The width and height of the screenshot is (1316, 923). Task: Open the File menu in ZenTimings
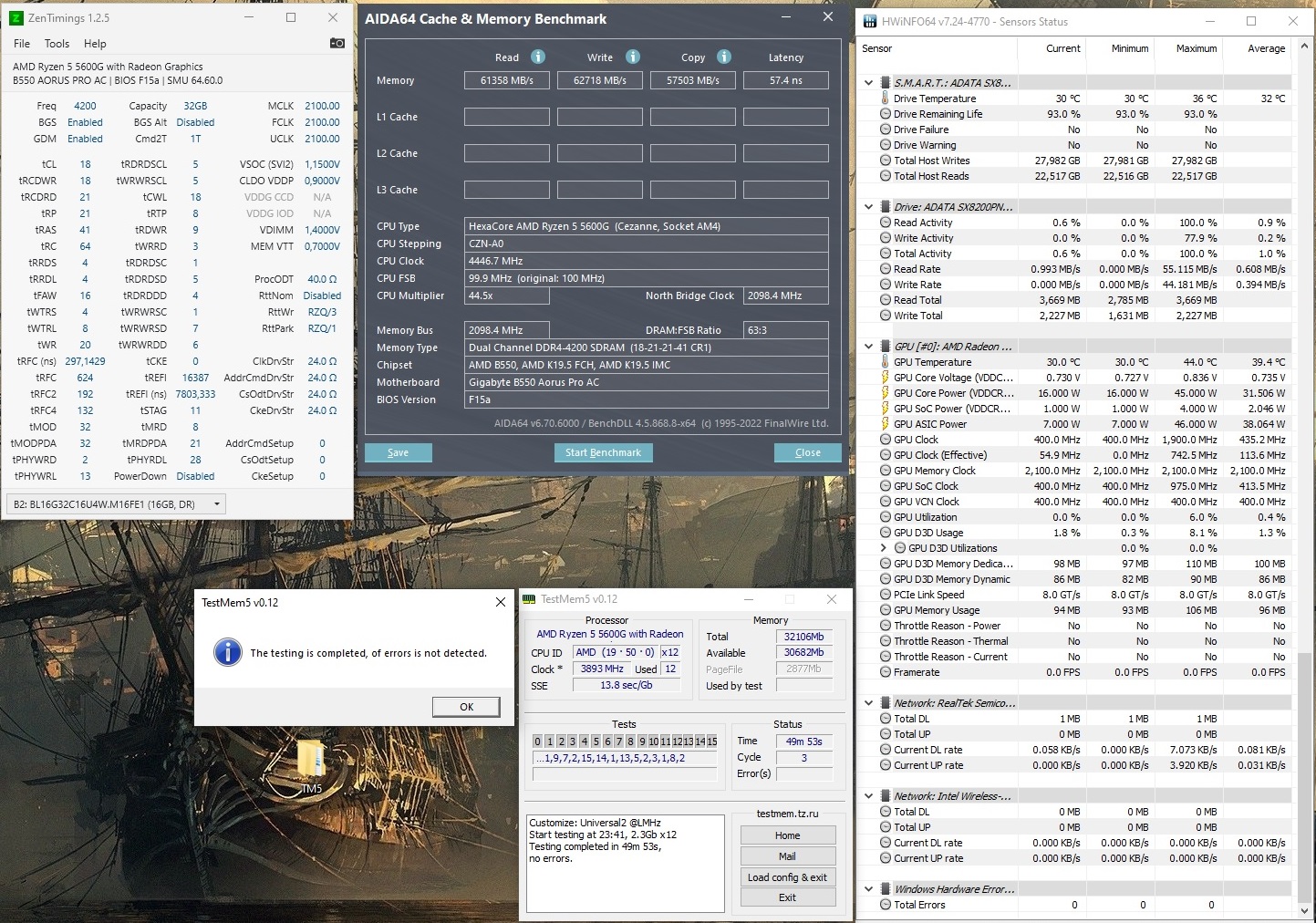click(22, 43)
